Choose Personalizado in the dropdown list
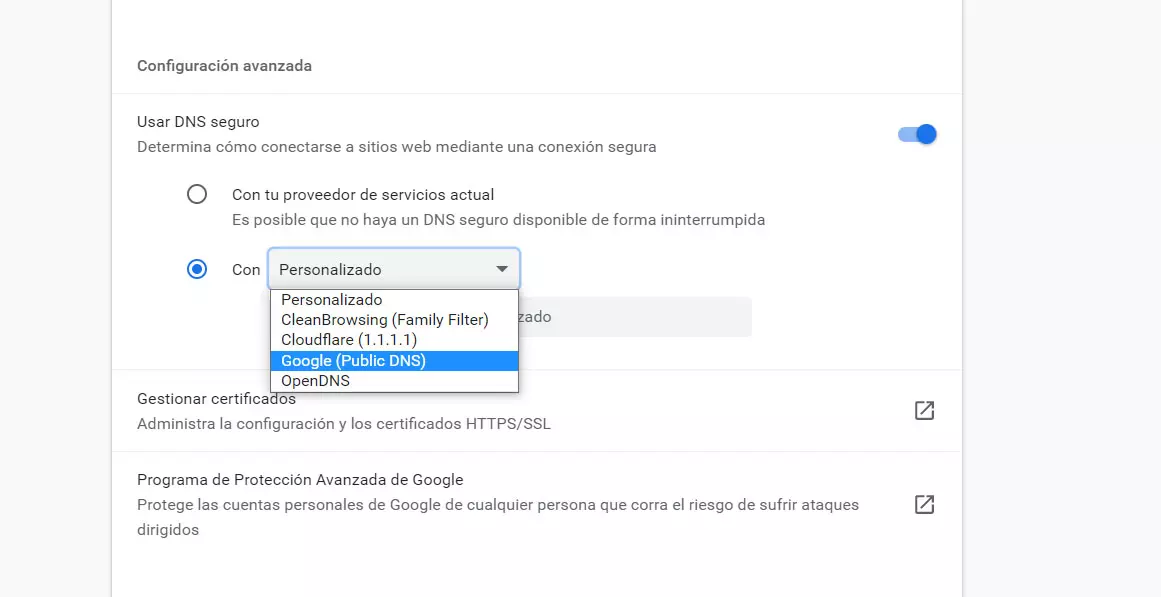The width and height of the screenshot is (1161, 597). click(394, 300)
